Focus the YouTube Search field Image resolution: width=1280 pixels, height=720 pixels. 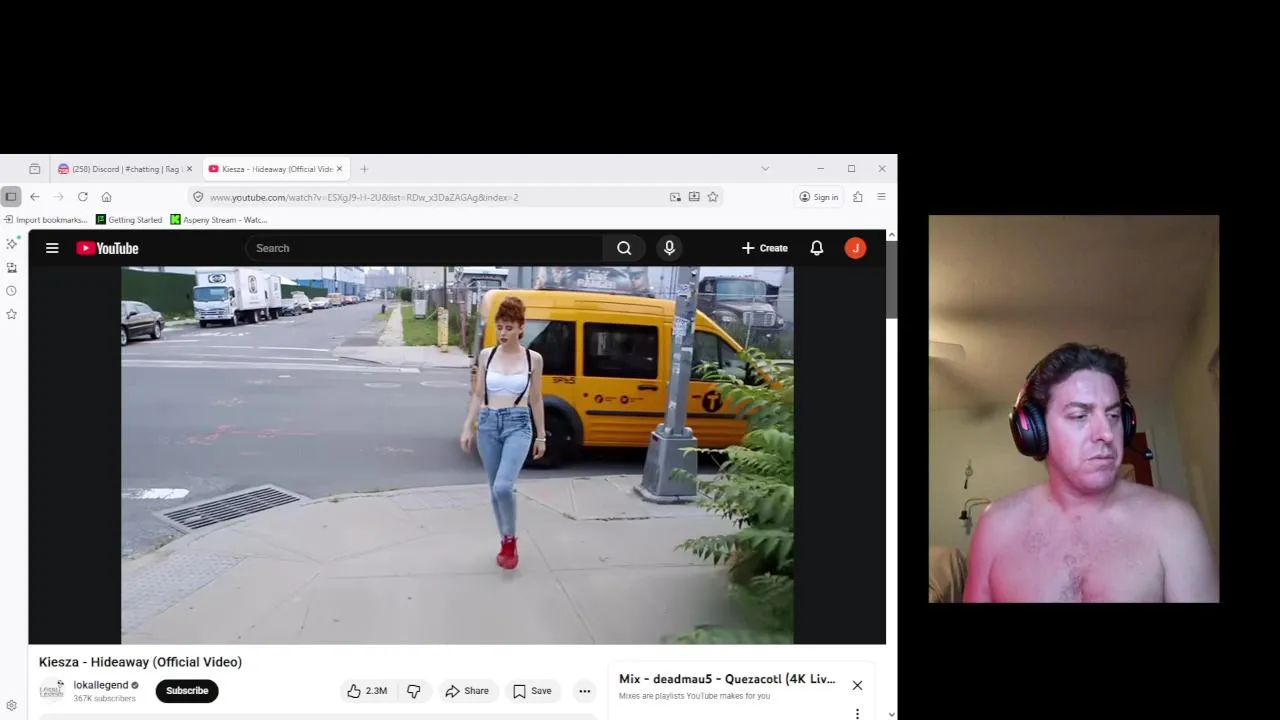pos(424,248)
